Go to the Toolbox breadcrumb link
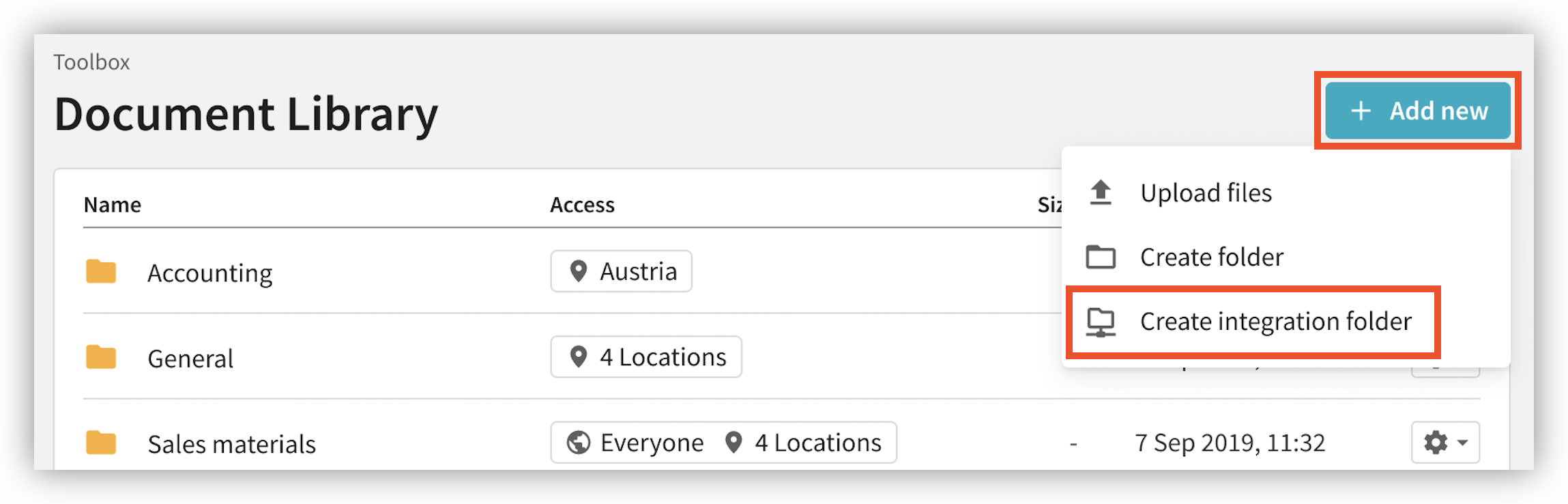 (x=91, y=62)
